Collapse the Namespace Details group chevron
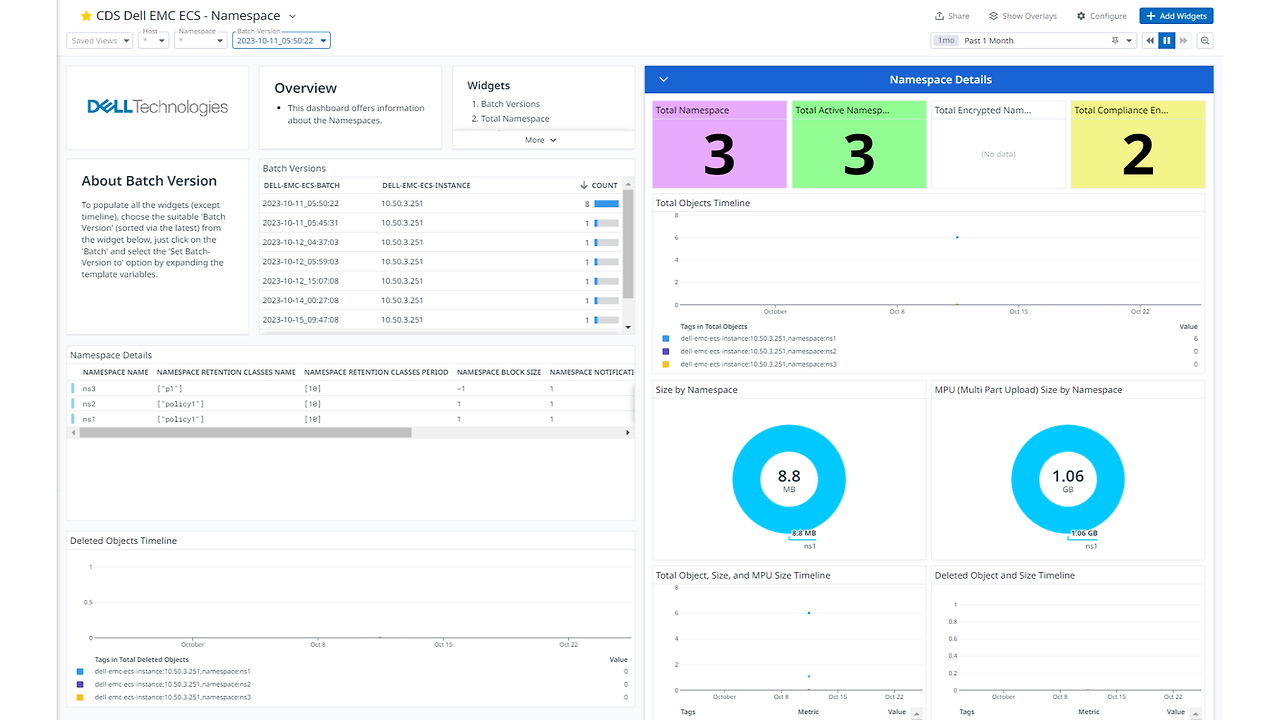The width and height of the screenshot is (1280, 720). point(663,79)
